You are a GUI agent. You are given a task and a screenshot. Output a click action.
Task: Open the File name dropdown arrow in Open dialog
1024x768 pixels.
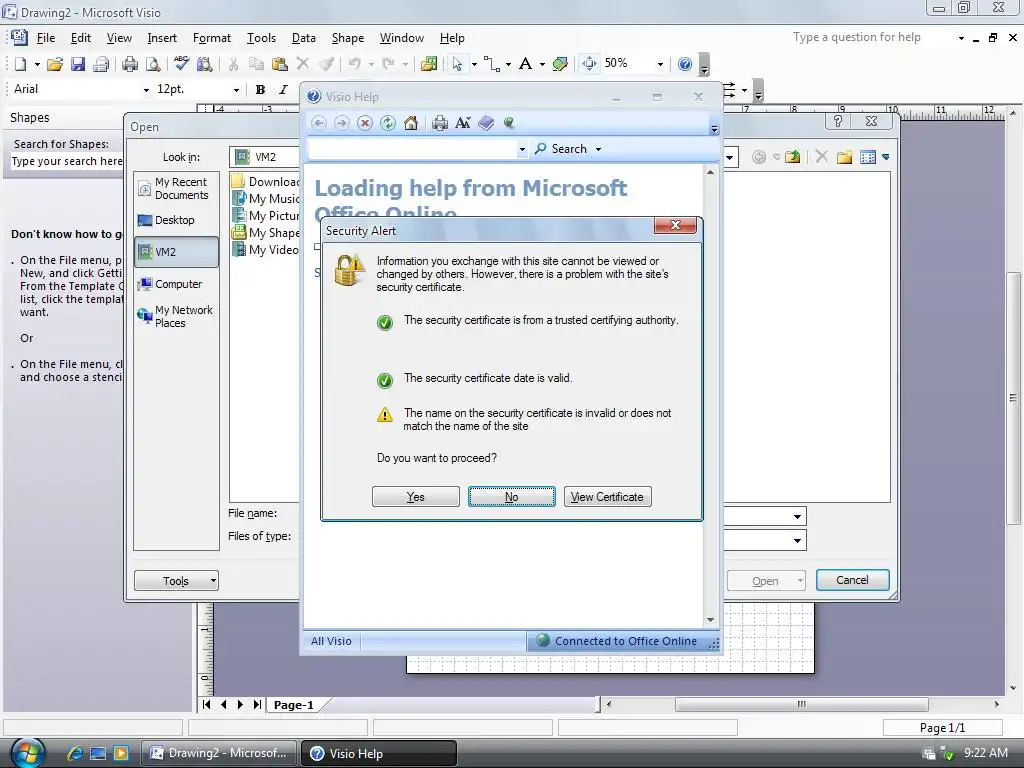(x=797, y=517)
